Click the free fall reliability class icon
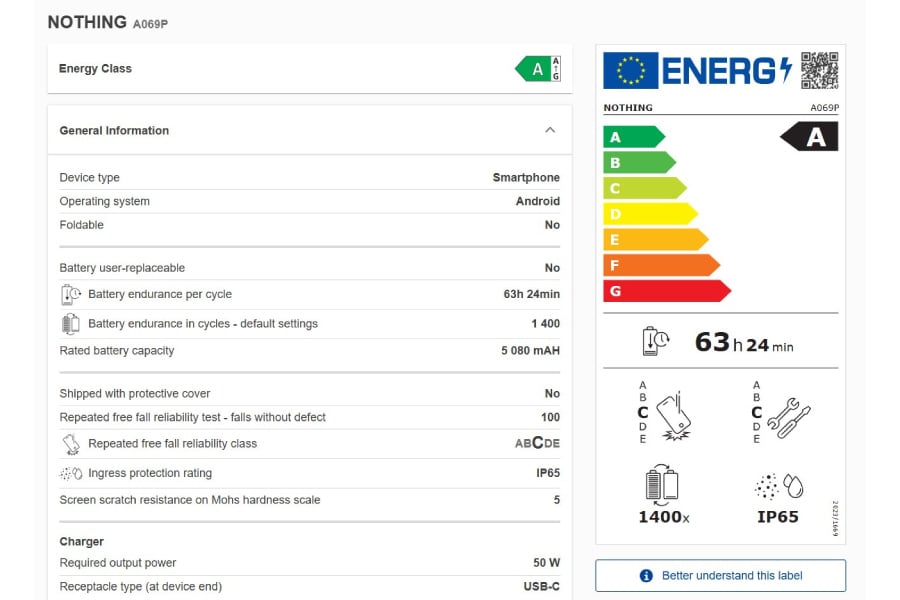The image size is (900, 600). [x=71, y=444]
